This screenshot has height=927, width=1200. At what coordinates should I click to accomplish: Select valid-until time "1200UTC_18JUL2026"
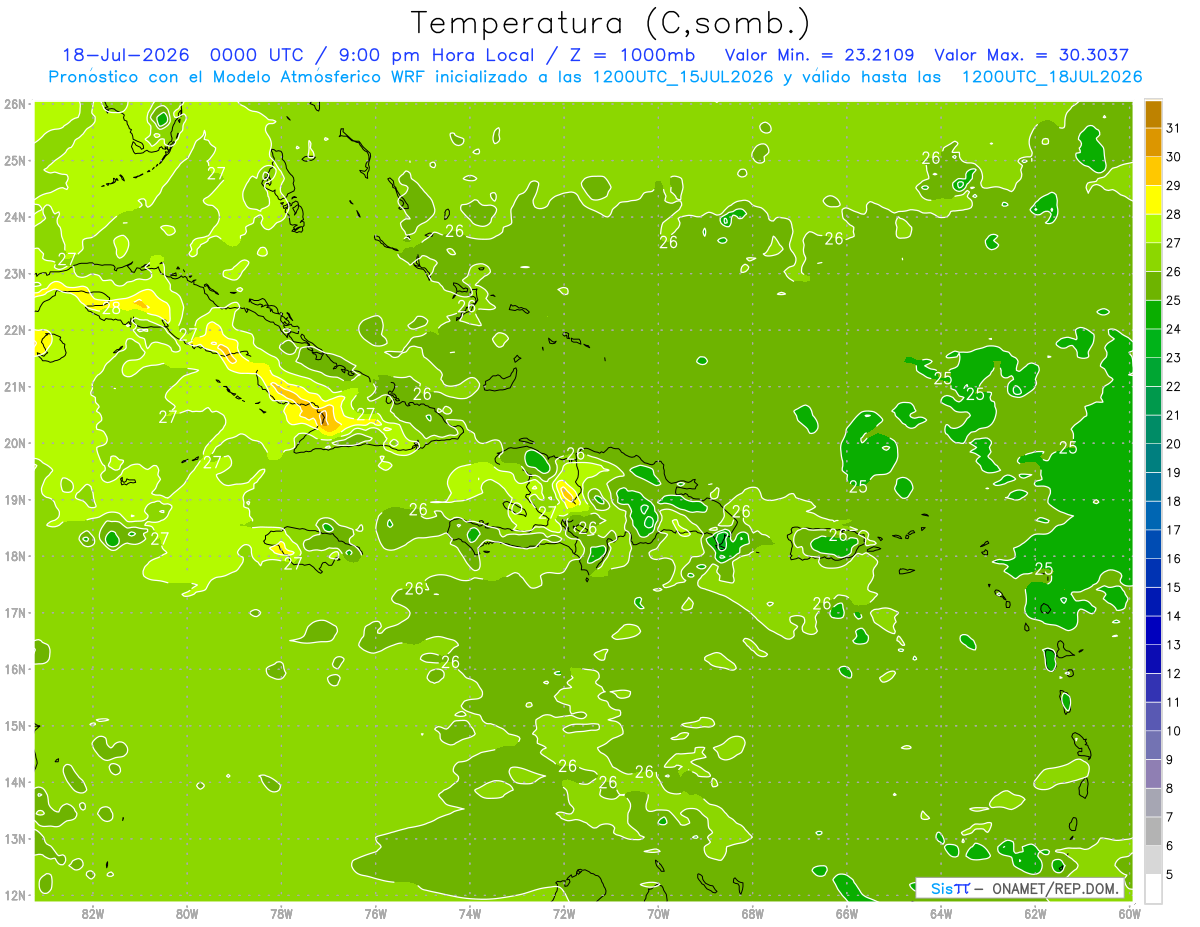tap(1052, 77)
